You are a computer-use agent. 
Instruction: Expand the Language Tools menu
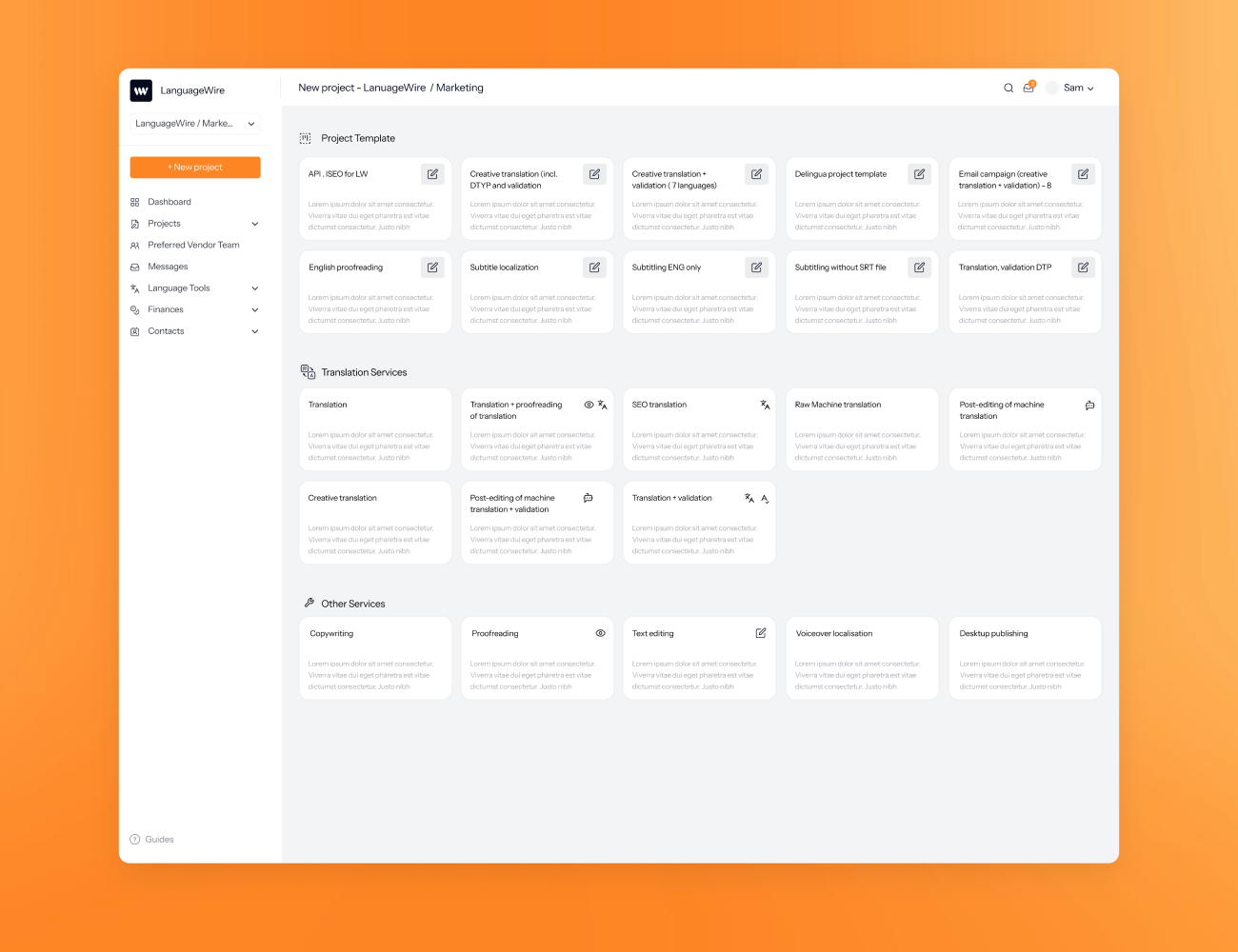[254, 288]
